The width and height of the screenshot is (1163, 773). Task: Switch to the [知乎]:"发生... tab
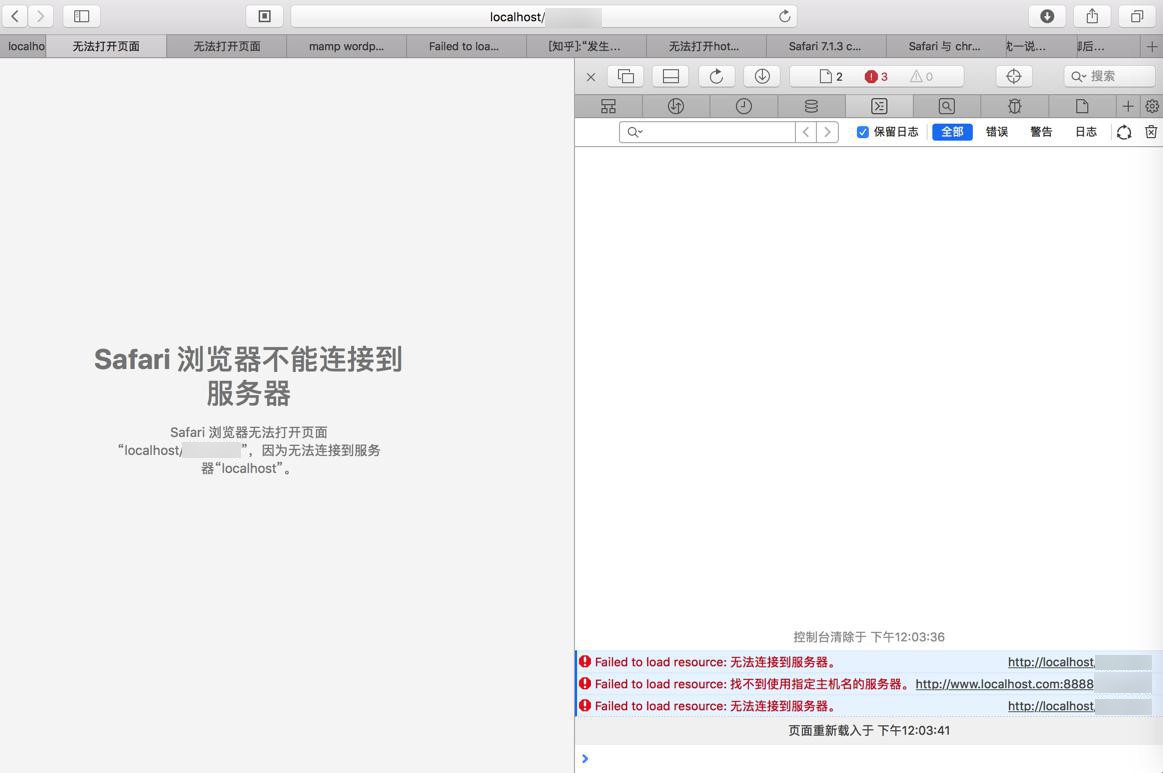[584, 46]
